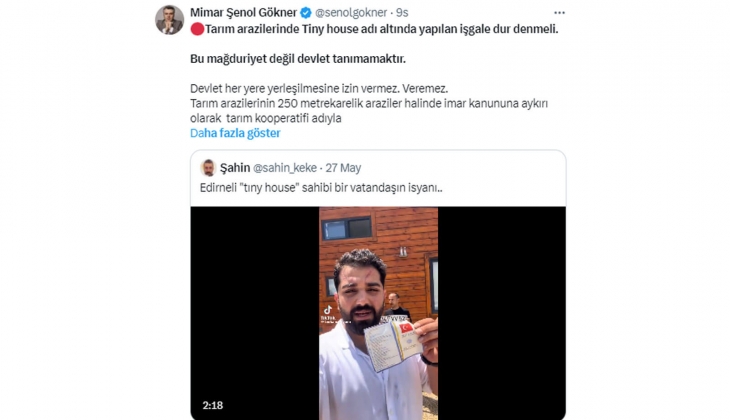This screenshot has height=420, width=730.
Task: Open the "27 May" quoted tweet date
Action: tap(343, 168)
